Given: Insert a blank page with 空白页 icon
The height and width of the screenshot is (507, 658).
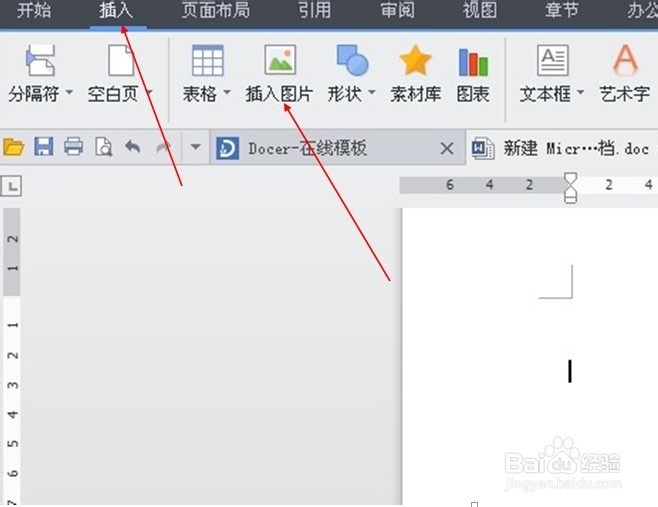Looking at the screenshot, I should (x=121, y=60).
